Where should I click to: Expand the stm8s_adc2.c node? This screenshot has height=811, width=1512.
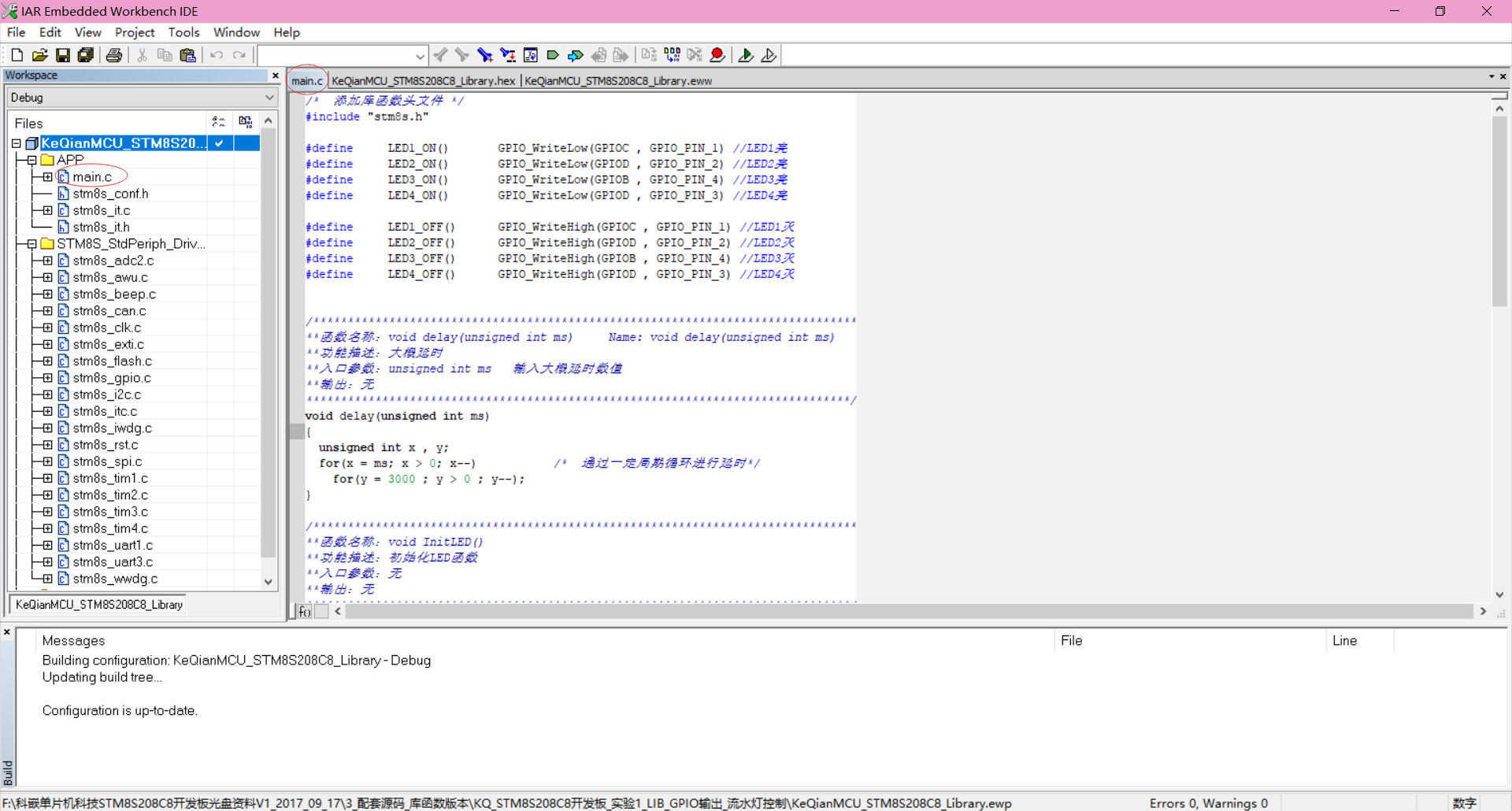(47, 261)
